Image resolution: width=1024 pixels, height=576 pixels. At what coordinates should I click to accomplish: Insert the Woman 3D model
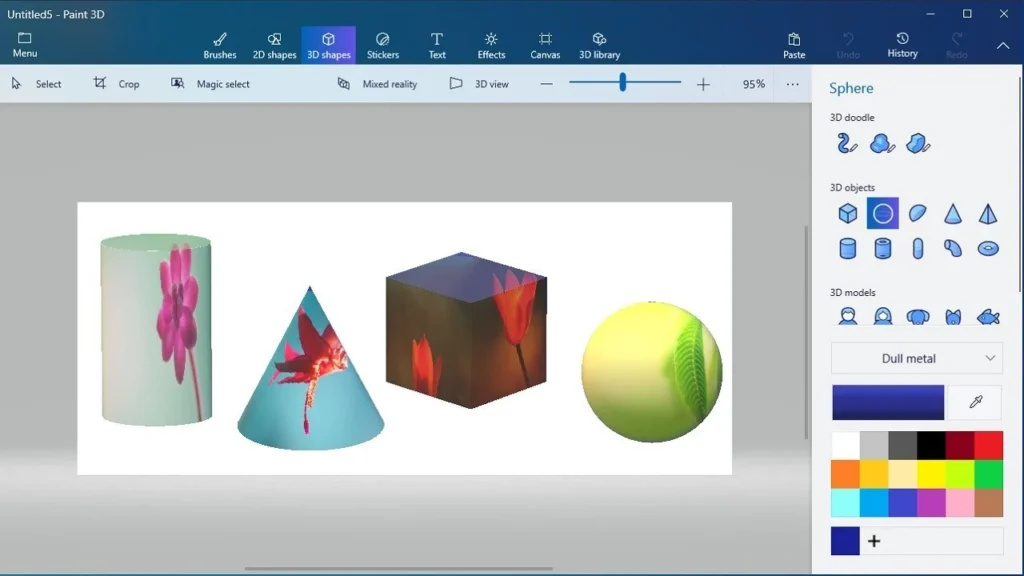[883, 317]
